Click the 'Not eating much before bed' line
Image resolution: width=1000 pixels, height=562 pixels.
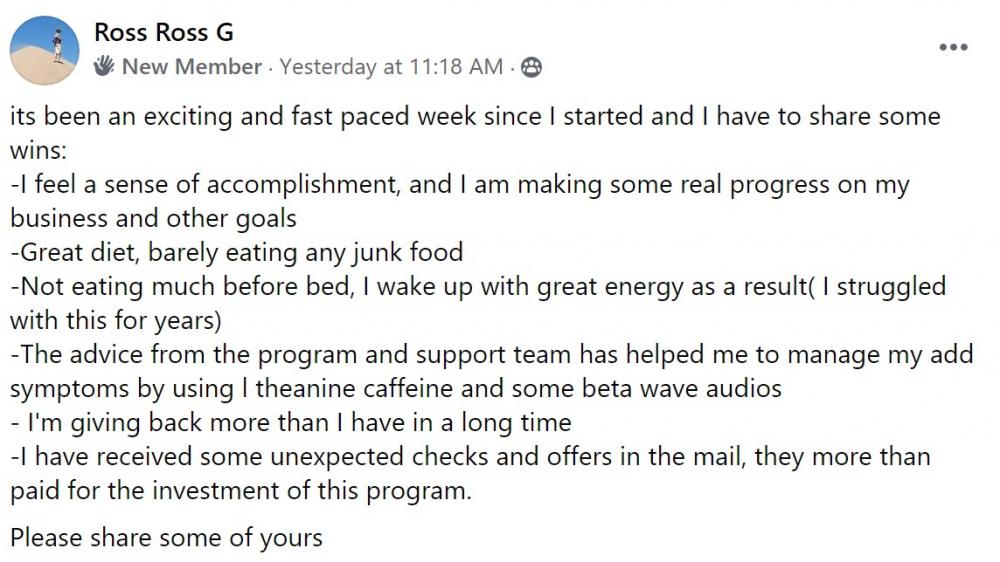pos(478,287)
